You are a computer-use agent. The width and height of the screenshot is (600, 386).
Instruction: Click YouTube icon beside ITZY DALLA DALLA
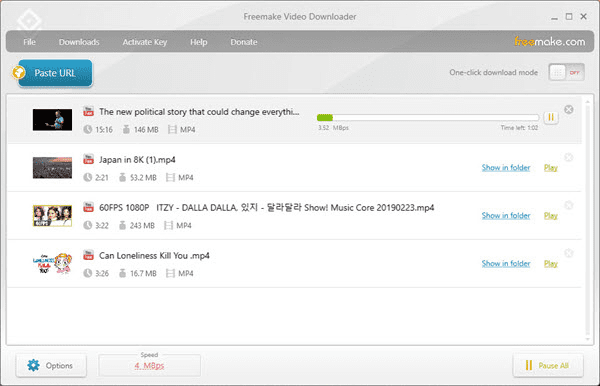point(88,207)
